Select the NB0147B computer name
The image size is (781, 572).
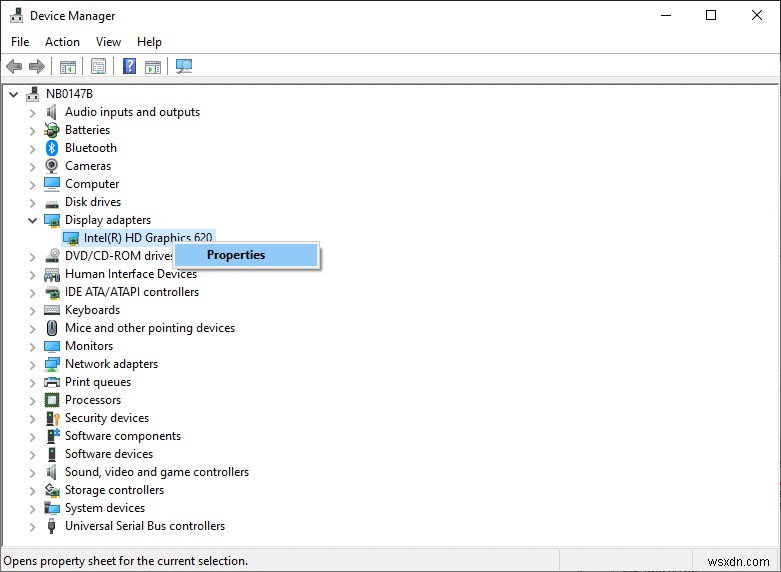click(x=69, y=94)
